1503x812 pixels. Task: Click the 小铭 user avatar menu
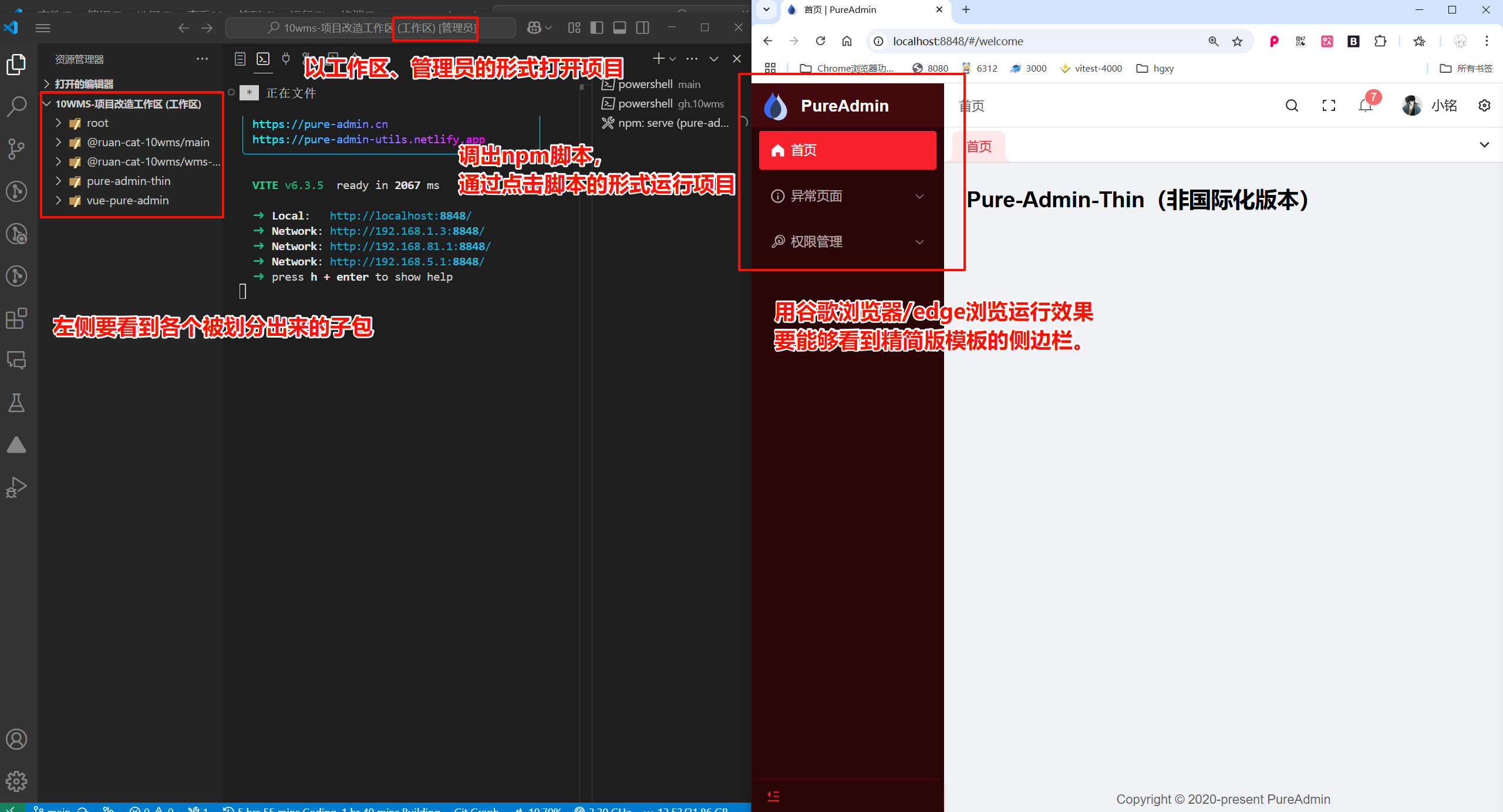tap(1429, 106)
